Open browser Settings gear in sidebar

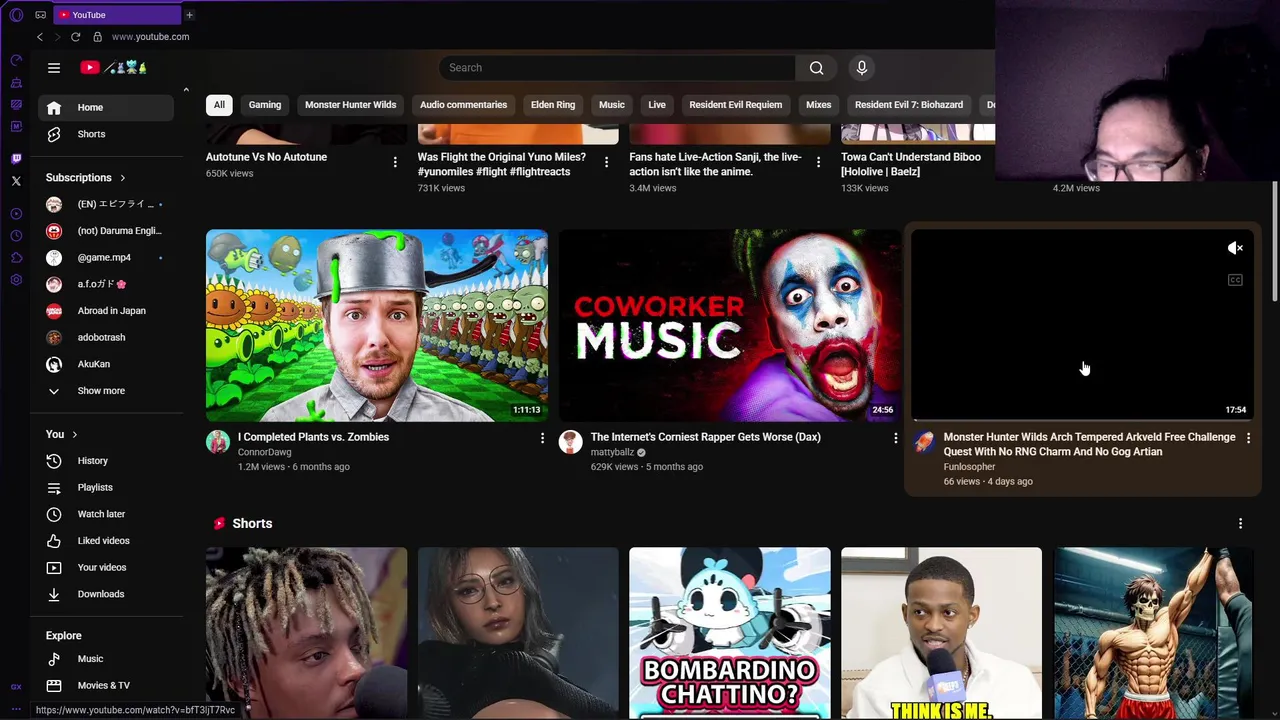tap(16, 280)
